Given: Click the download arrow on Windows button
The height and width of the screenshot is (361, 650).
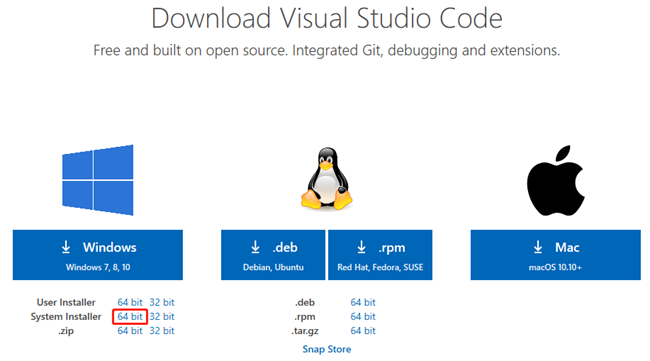Looking at the screenshot, I should coord(66,247).
